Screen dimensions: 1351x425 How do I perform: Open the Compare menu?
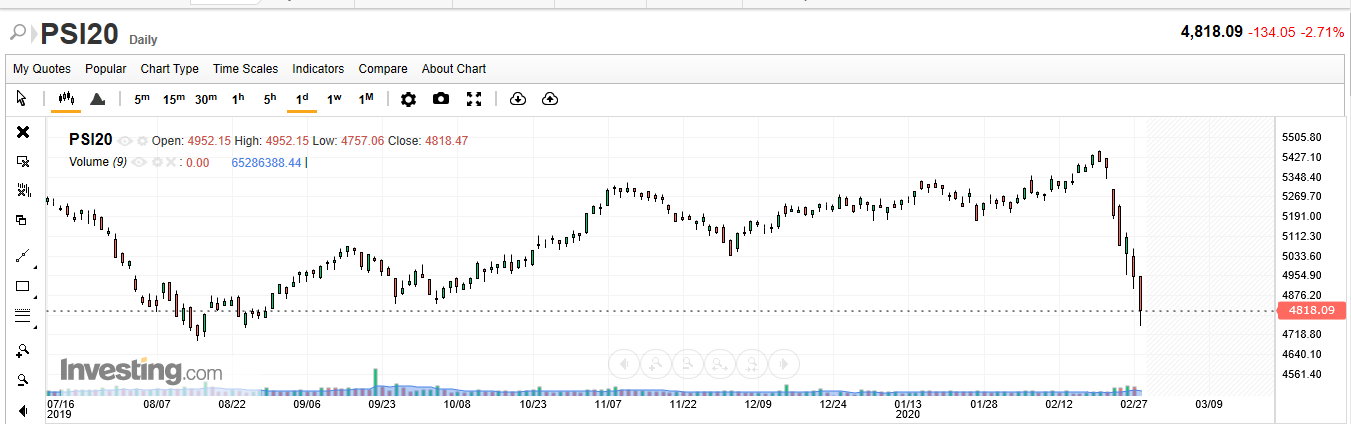[x=383, y=69]
